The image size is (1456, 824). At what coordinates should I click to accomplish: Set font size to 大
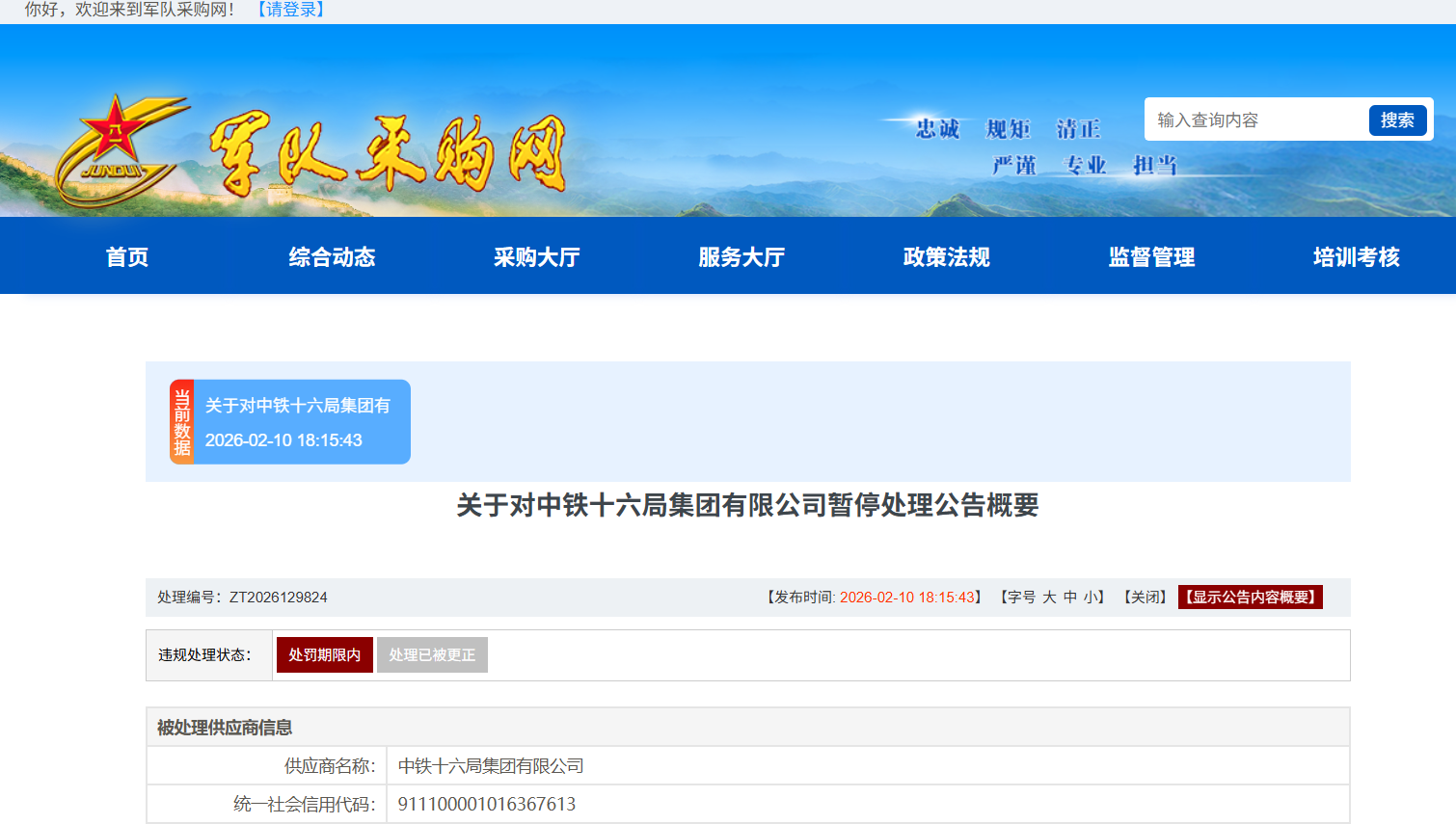(x=1049, y=598)
